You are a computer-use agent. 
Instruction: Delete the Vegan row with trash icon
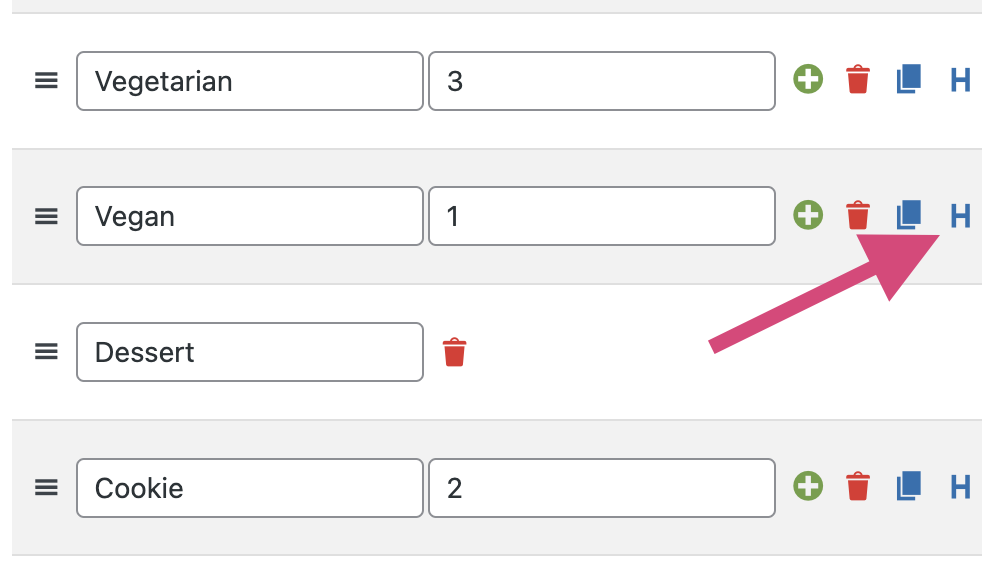(x=858, y=215)
